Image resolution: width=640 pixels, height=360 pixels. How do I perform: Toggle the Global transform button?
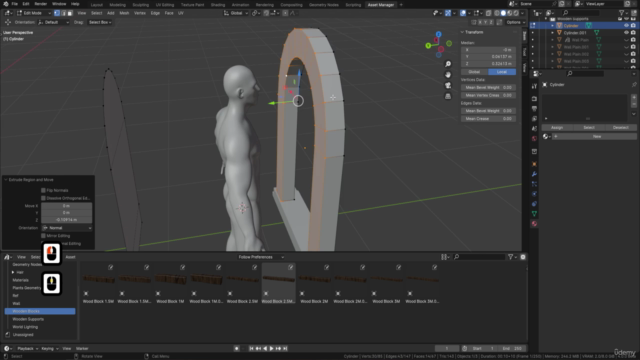tap(474, 72)
